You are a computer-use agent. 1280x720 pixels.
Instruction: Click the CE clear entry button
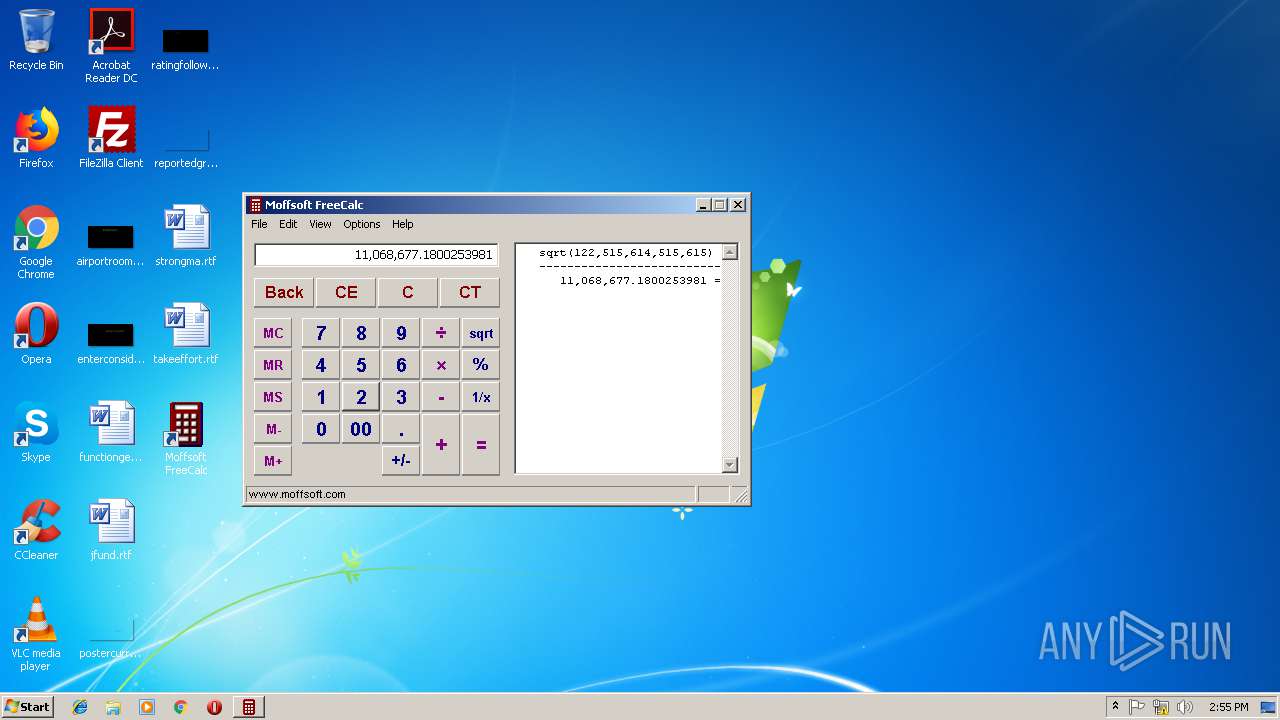pos(346,292)
